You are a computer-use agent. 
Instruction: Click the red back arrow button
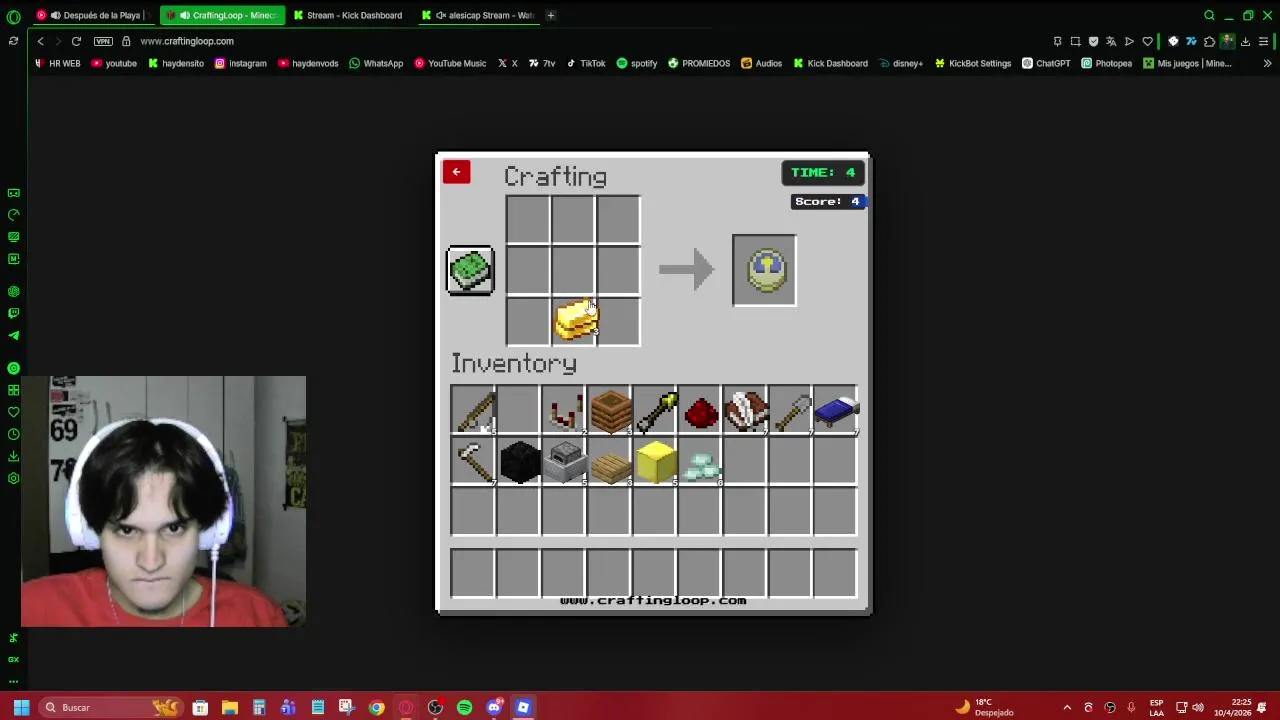tap(456, 172)
